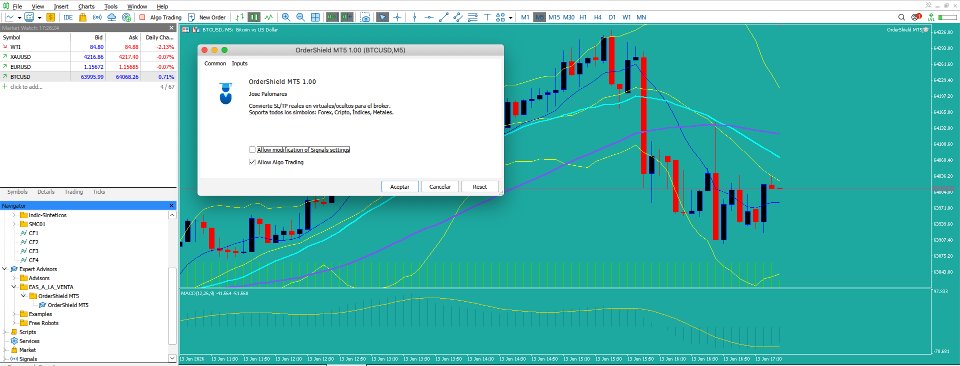This screenshot has height=366, width=960.
Task: Select the XAUUSD symbol row
Action: click(x=88, y=57)
